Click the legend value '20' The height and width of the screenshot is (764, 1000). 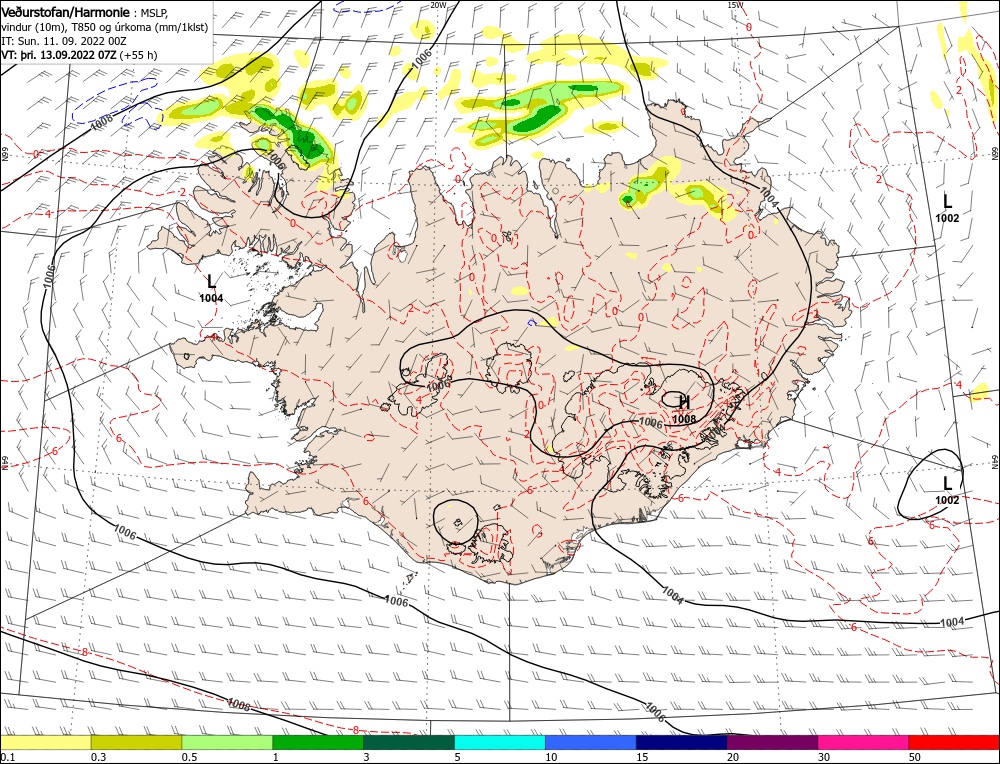click(x=733, y=757)
